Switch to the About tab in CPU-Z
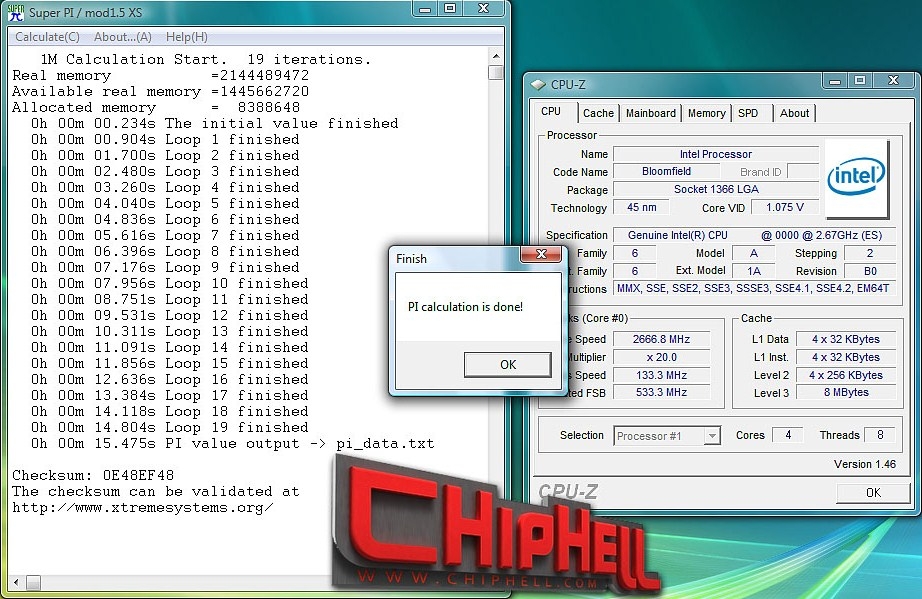 pyautogui.click(x=794, y=113)
